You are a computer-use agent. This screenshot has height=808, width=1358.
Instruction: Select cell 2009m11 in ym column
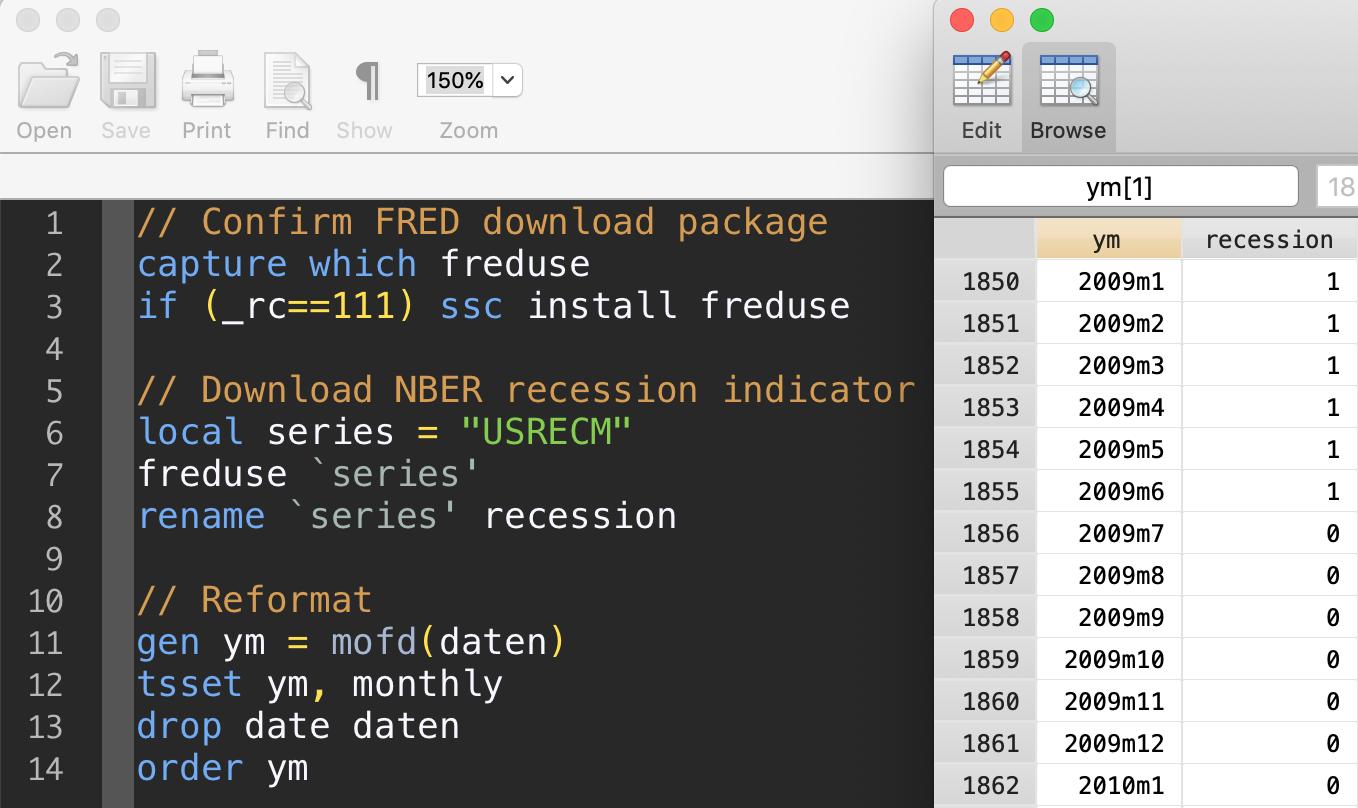[x=1108, y=702]
